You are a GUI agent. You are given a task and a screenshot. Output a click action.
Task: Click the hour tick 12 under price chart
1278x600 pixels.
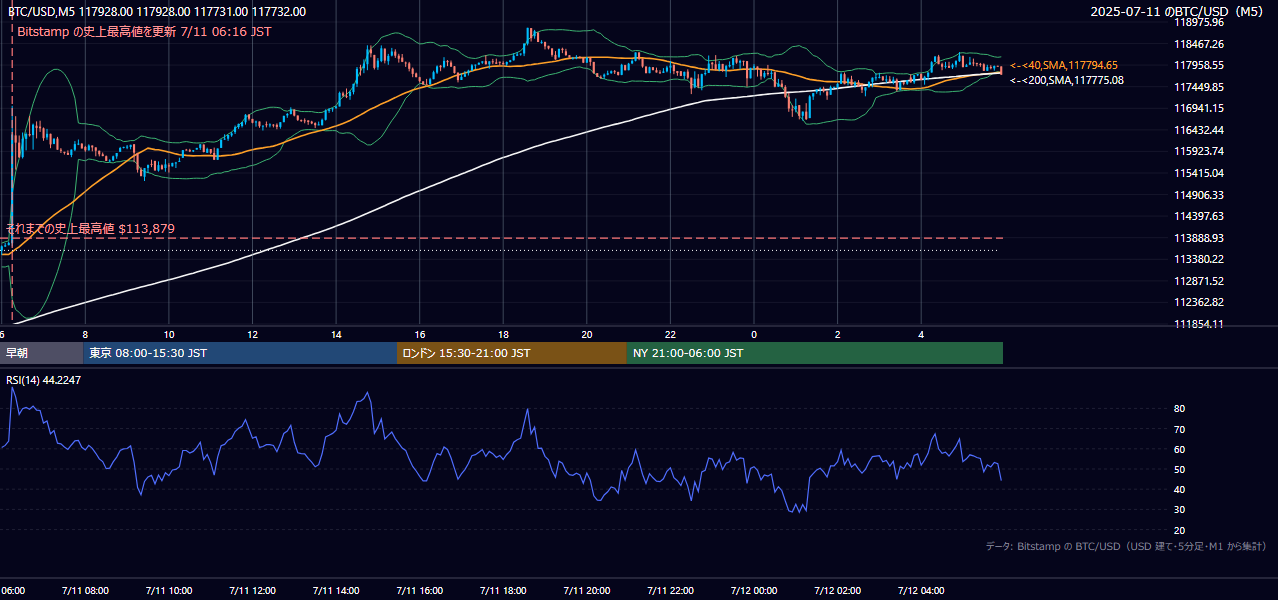tap(252, 334)
